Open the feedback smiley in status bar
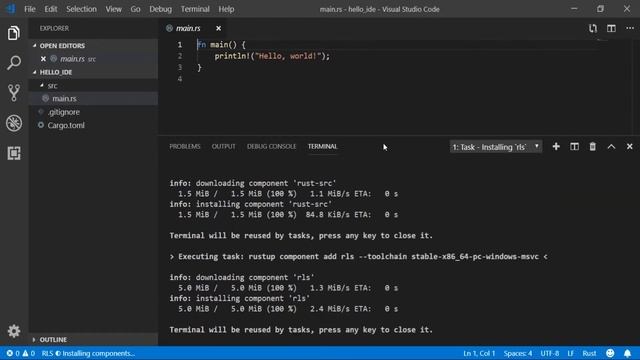 pyautogui.click(x=610, y=353)
